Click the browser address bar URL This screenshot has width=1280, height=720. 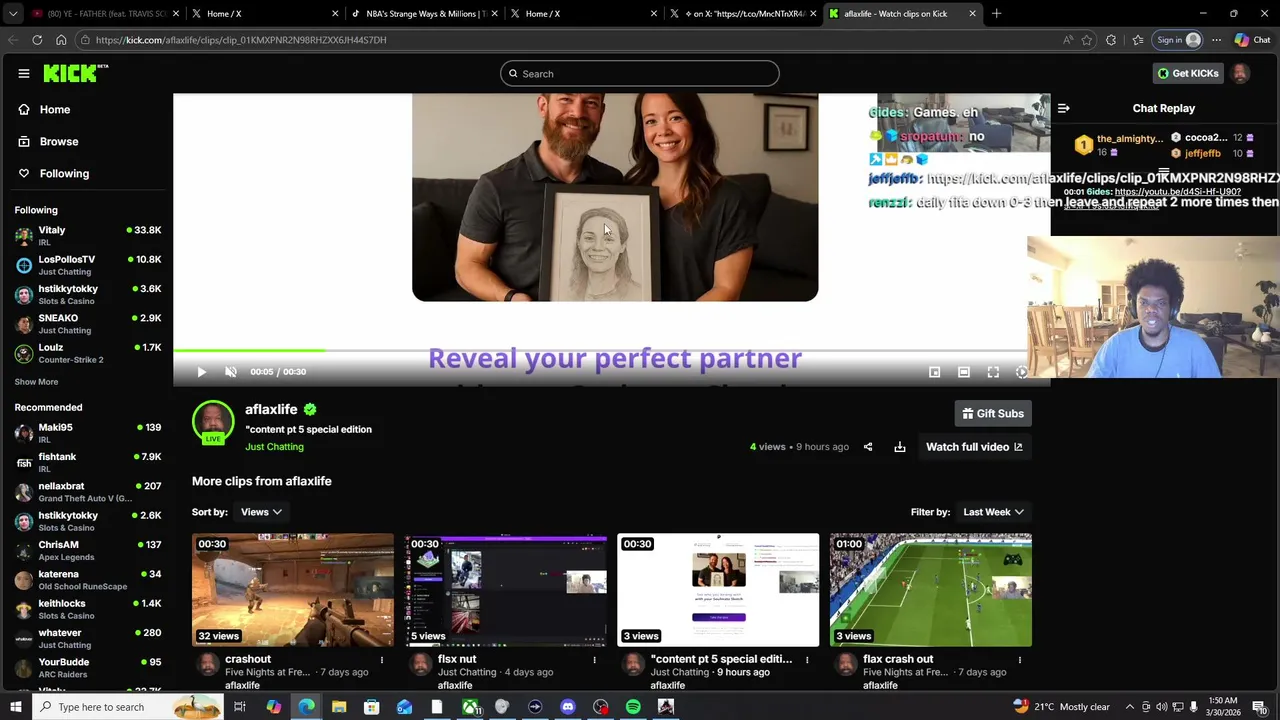click(241, 40)
